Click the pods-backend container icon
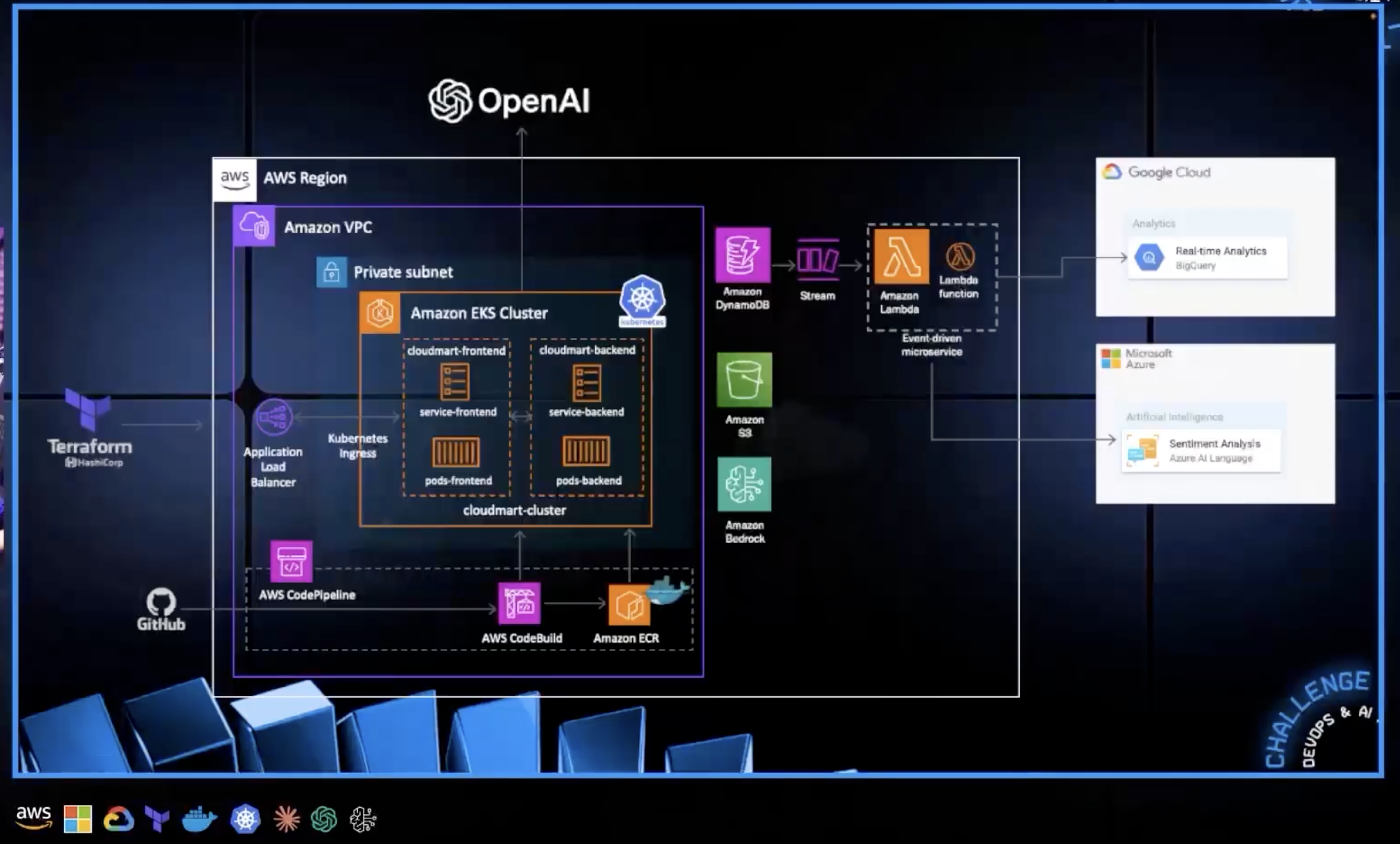Screen dimensions: 1400x844 pyautogui.click(x=586, y=451)
